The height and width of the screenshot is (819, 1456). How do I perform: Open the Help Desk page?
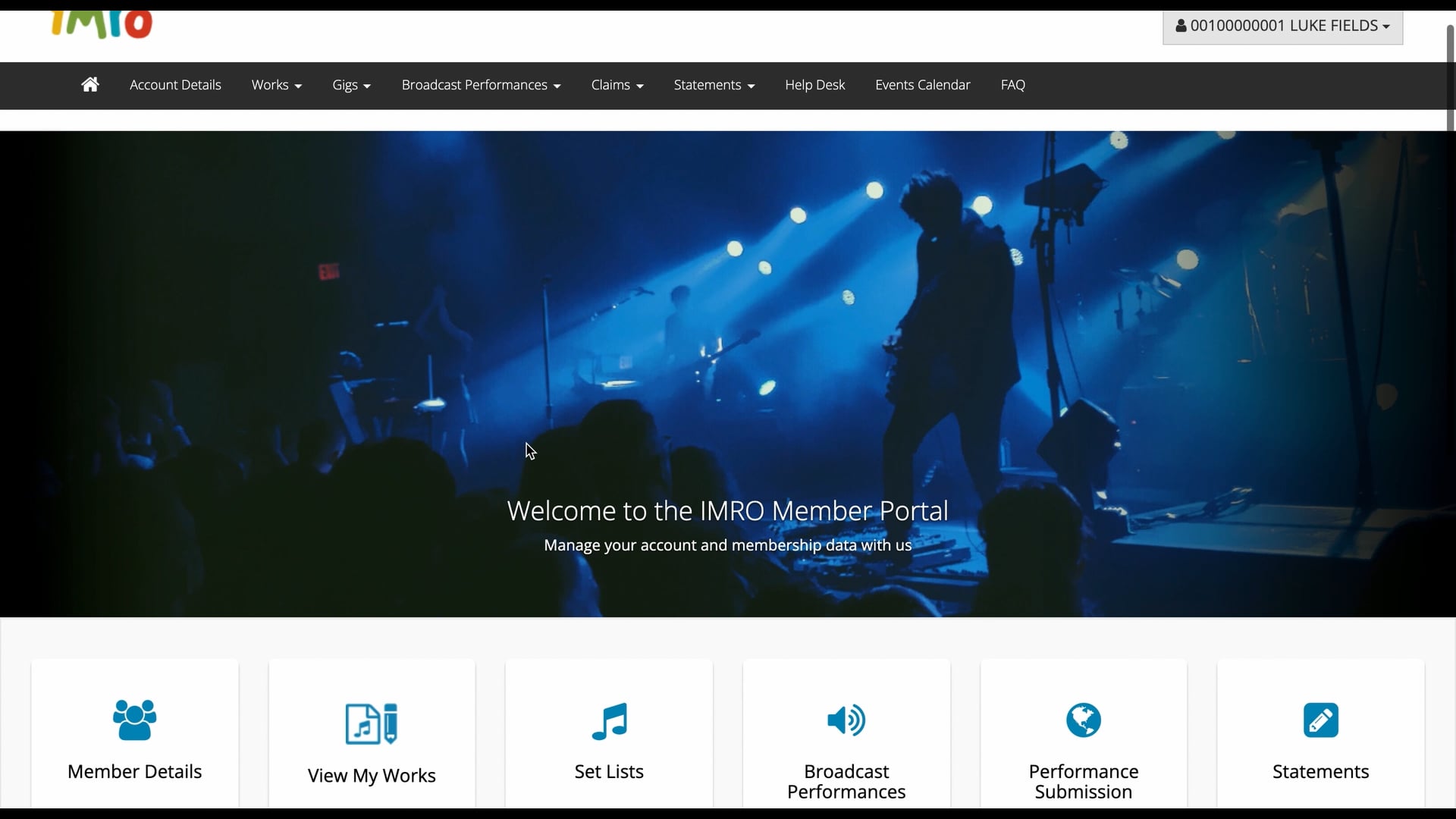(x=814, y=85)
